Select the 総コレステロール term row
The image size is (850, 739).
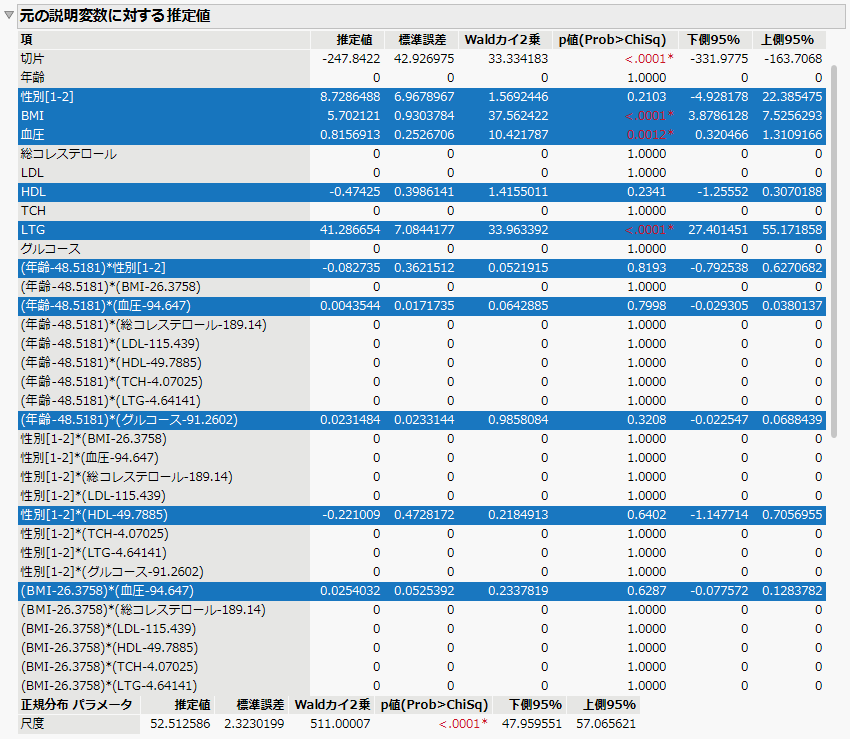pos(422,153)
